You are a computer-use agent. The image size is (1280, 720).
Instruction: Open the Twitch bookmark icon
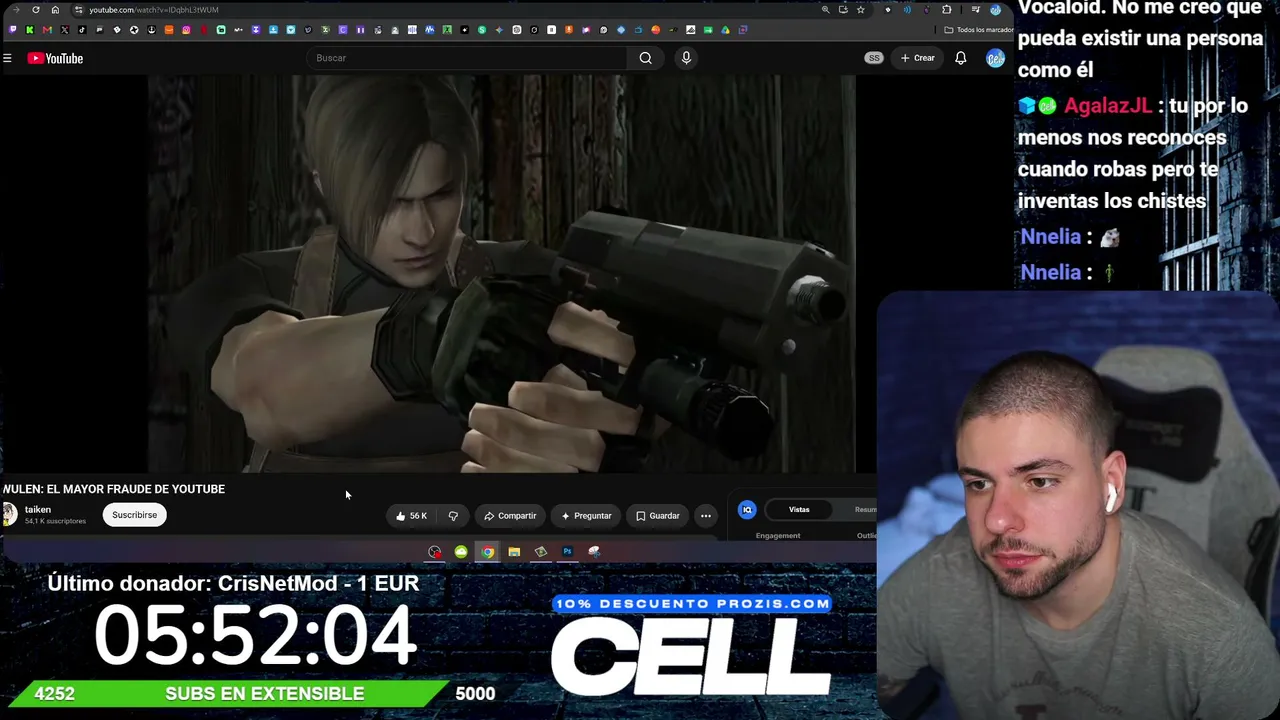click(13, 30)
